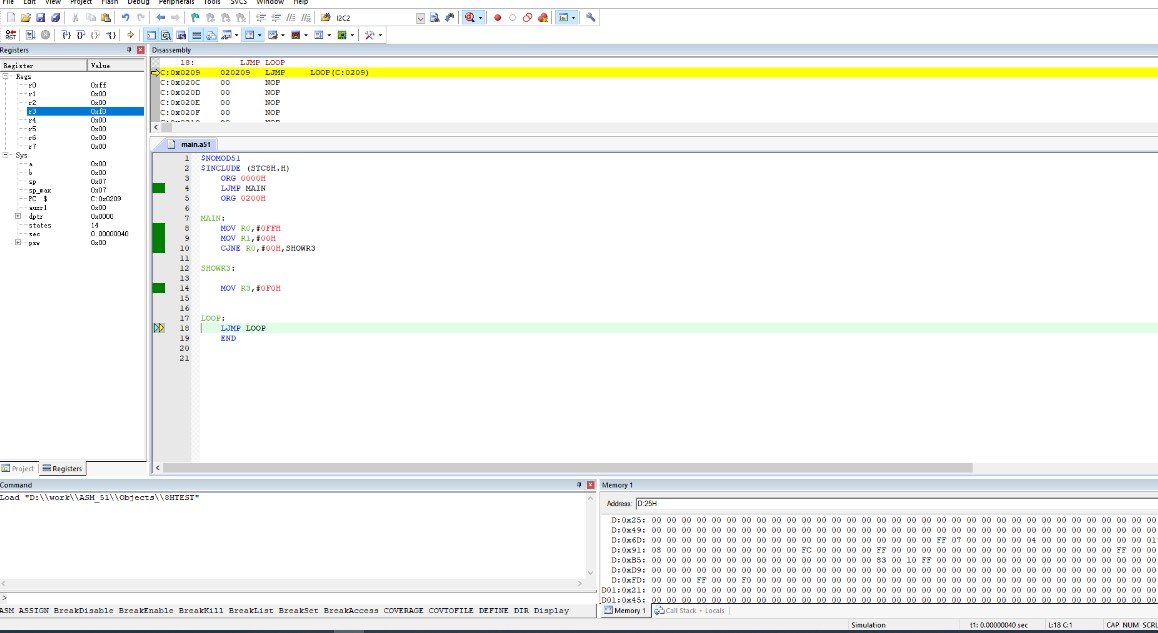The image size is (1158, 633).
Task: Open Configuration with the wrench icon
Action: 590,18
